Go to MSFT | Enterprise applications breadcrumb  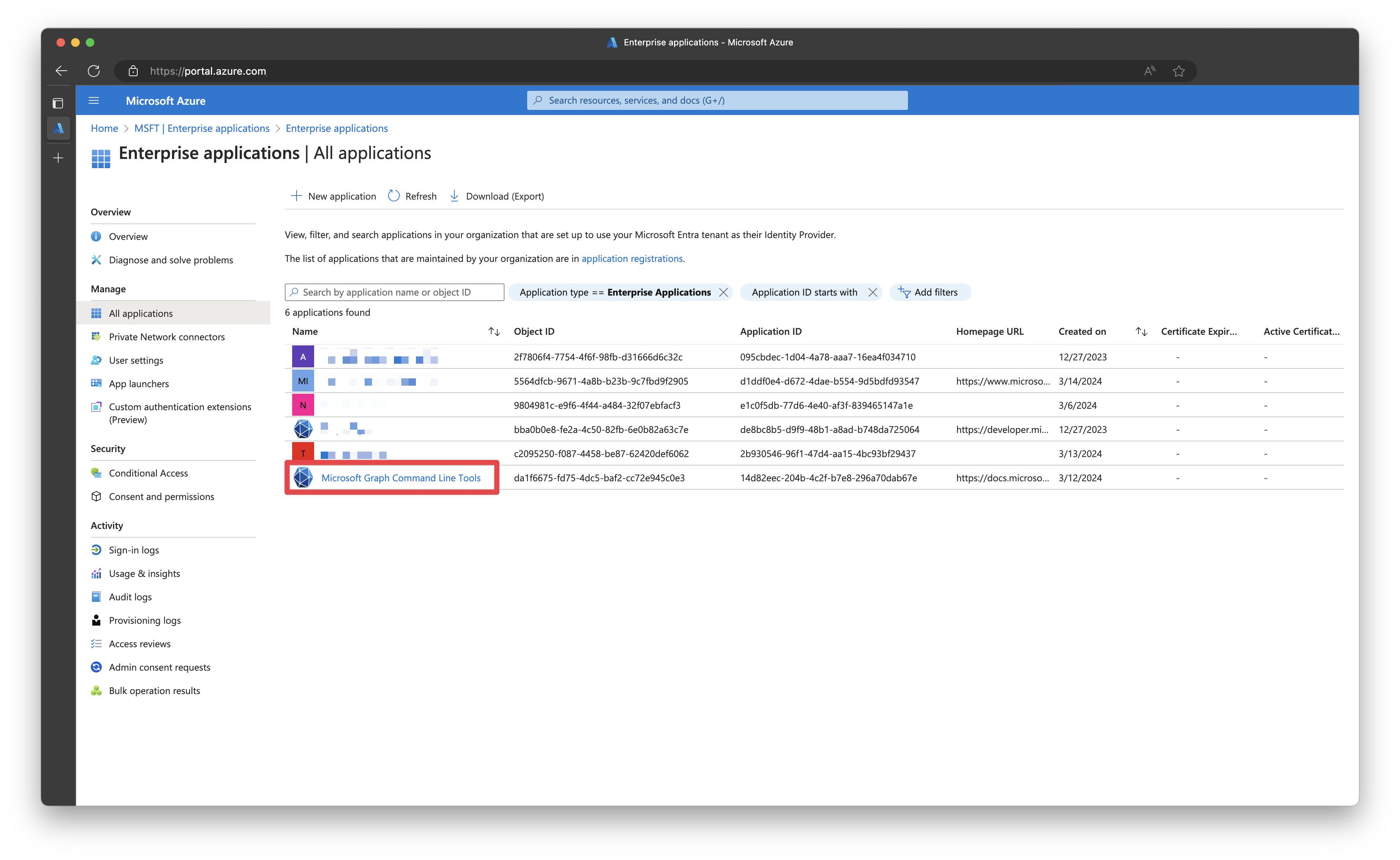tap(202, 128)
